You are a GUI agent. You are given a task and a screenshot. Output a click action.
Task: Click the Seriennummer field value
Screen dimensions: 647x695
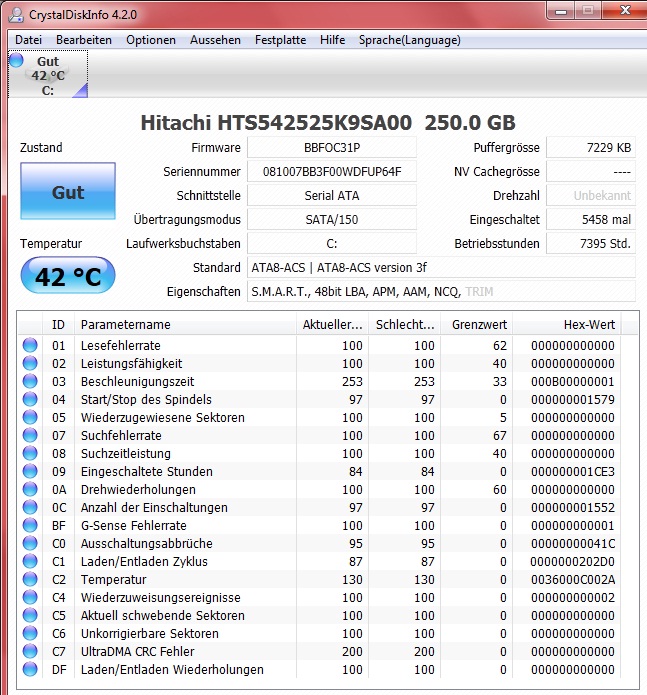331,172
